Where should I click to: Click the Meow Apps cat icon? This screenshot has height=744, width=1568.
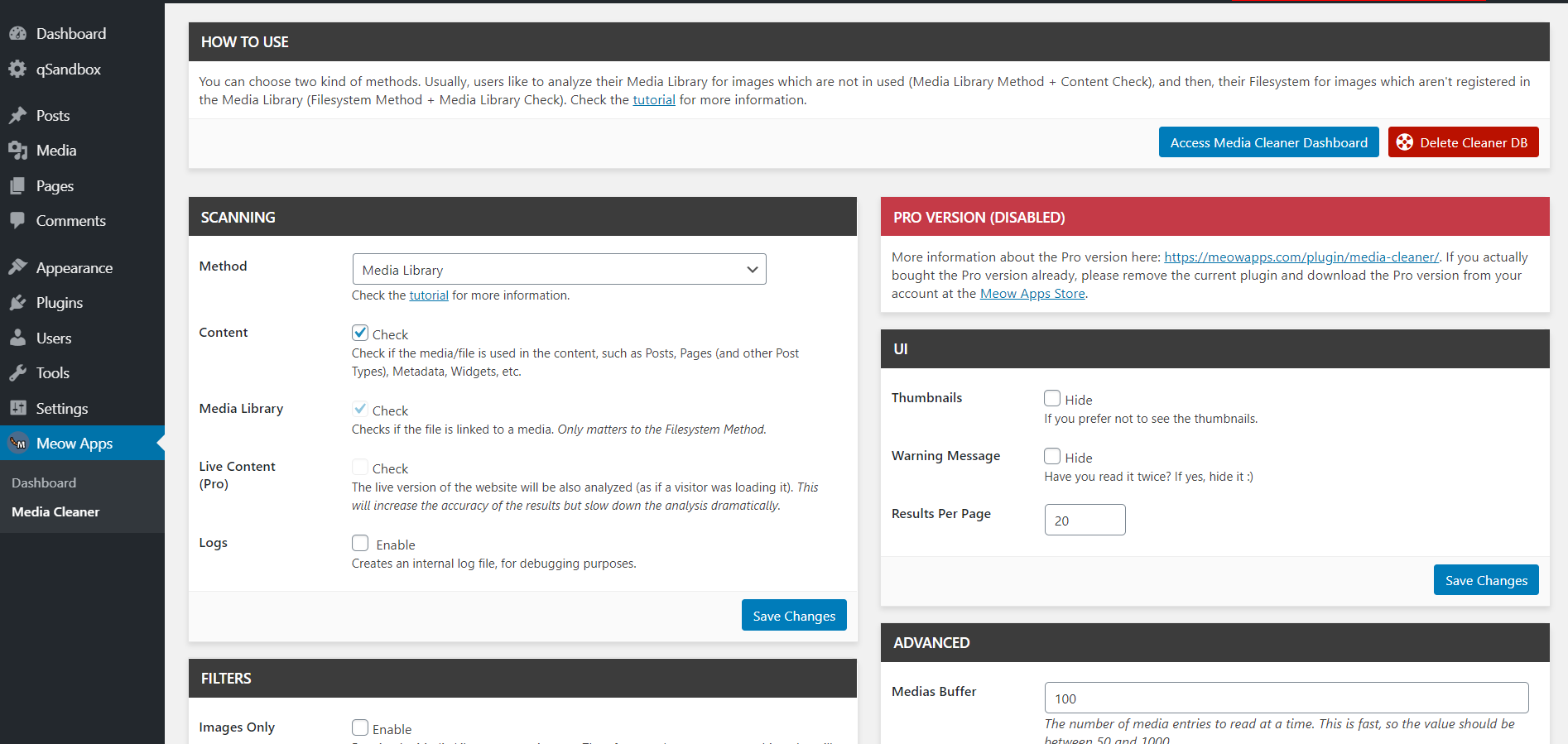pos(17,444)
